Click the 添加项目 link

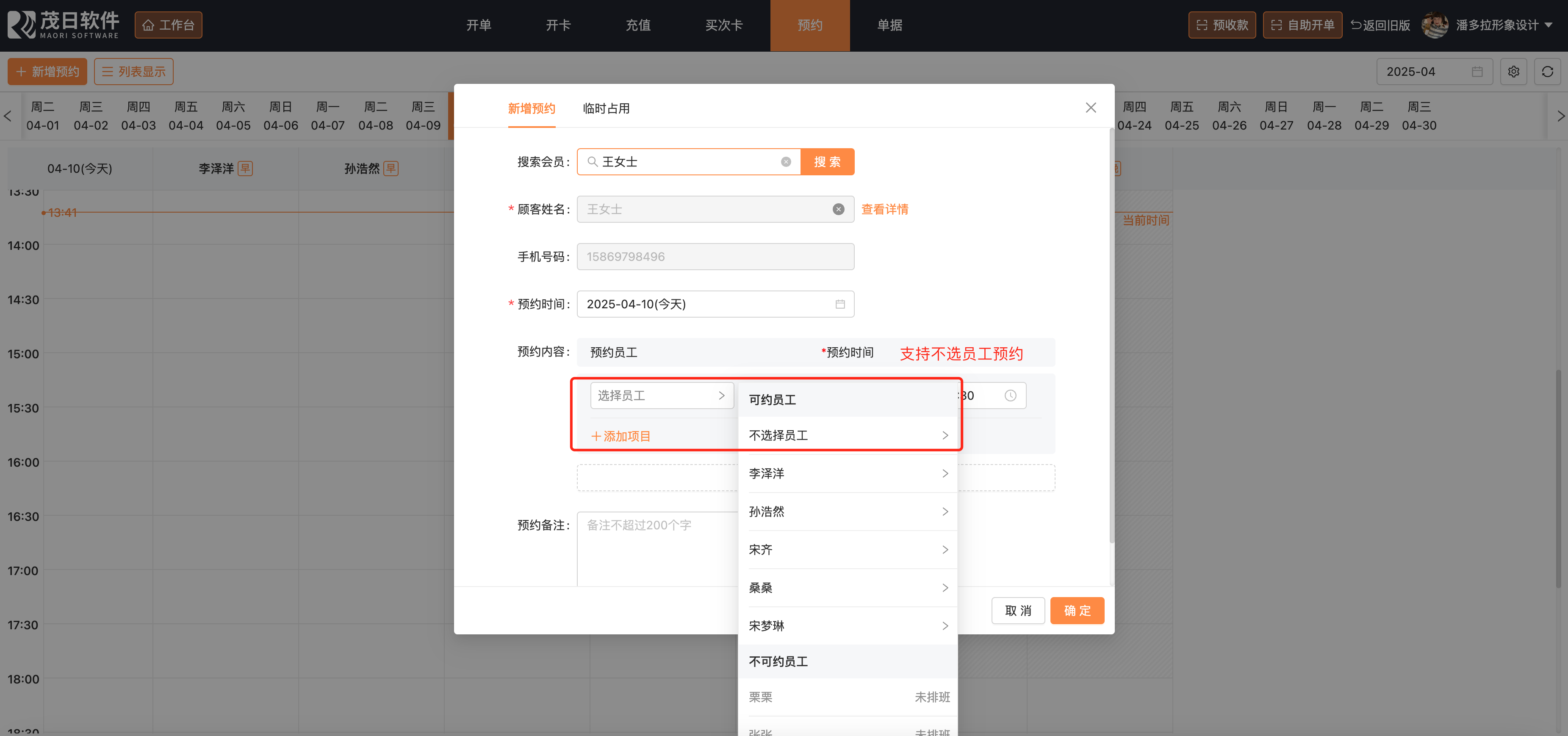(621, 437)
